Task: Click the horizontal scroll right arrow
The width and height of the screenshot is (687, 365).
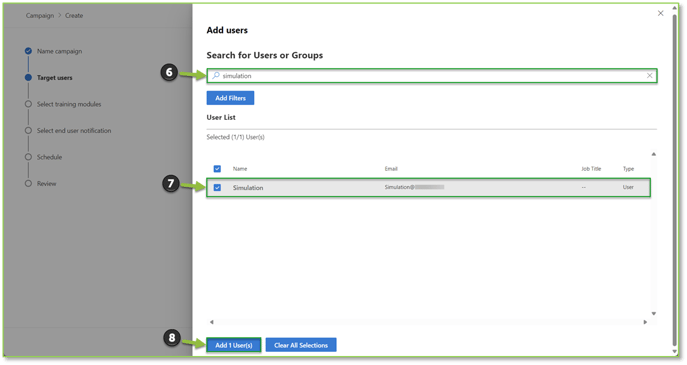Action: click(x=645, y=322)
